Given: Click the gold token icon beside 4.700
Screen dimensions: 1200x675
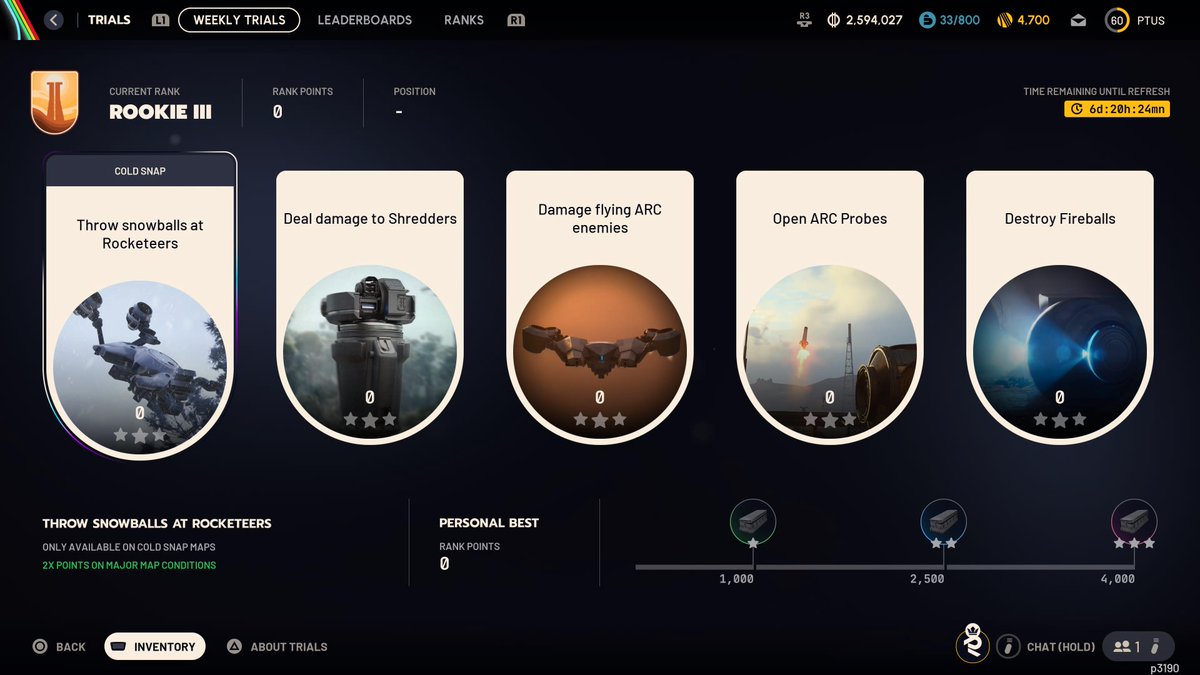Looking at the screenshot, I should pos(1005,20).
